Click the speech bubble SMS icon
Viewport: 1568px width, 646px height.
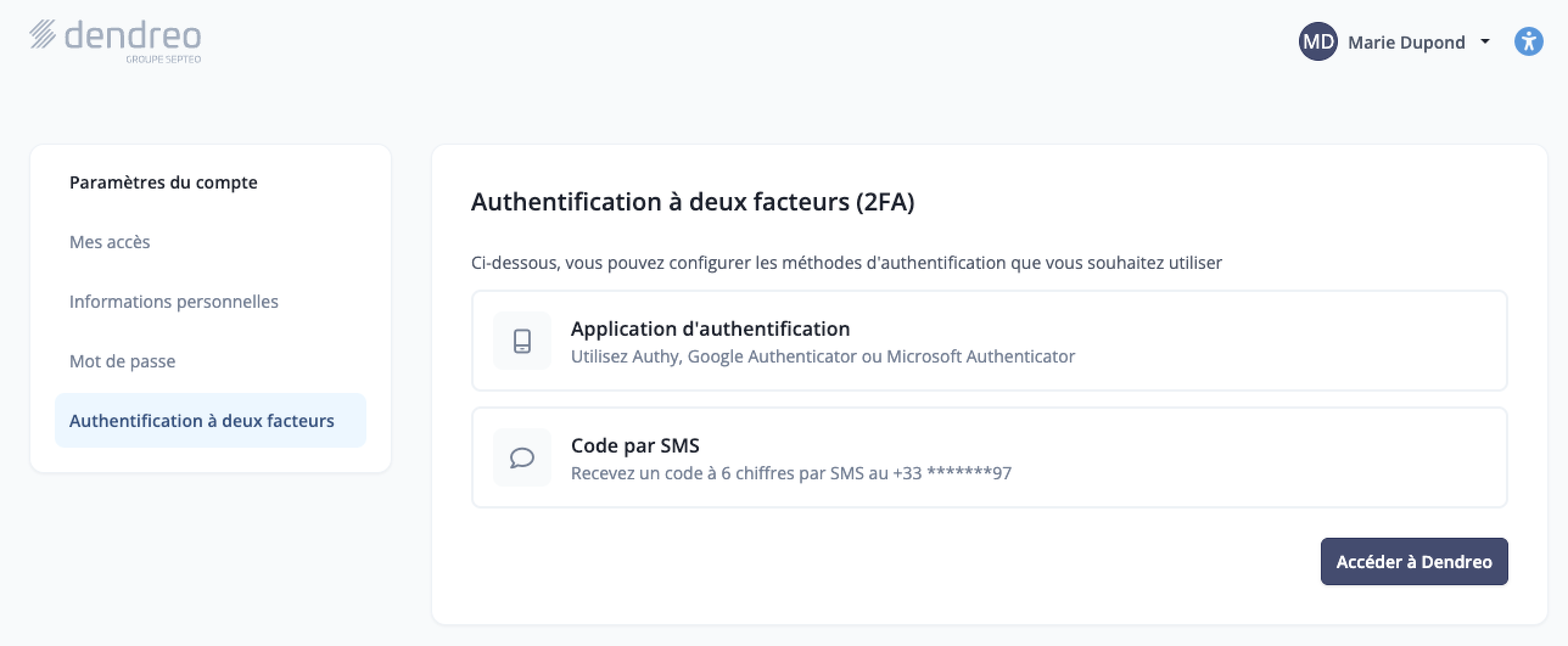coord(522,457)
